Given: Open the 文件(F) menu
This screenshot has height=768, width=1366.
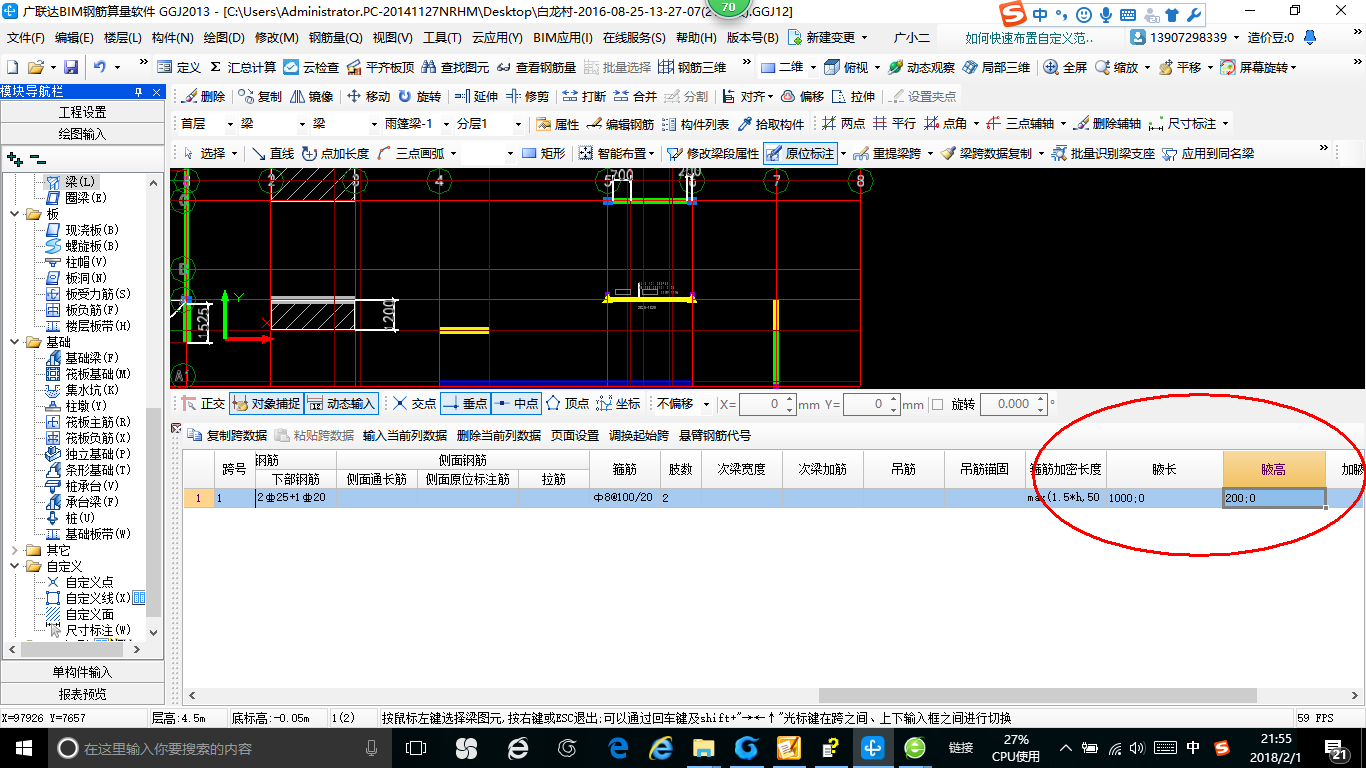Looking at the screenshot, I should [x=25, y=38].
